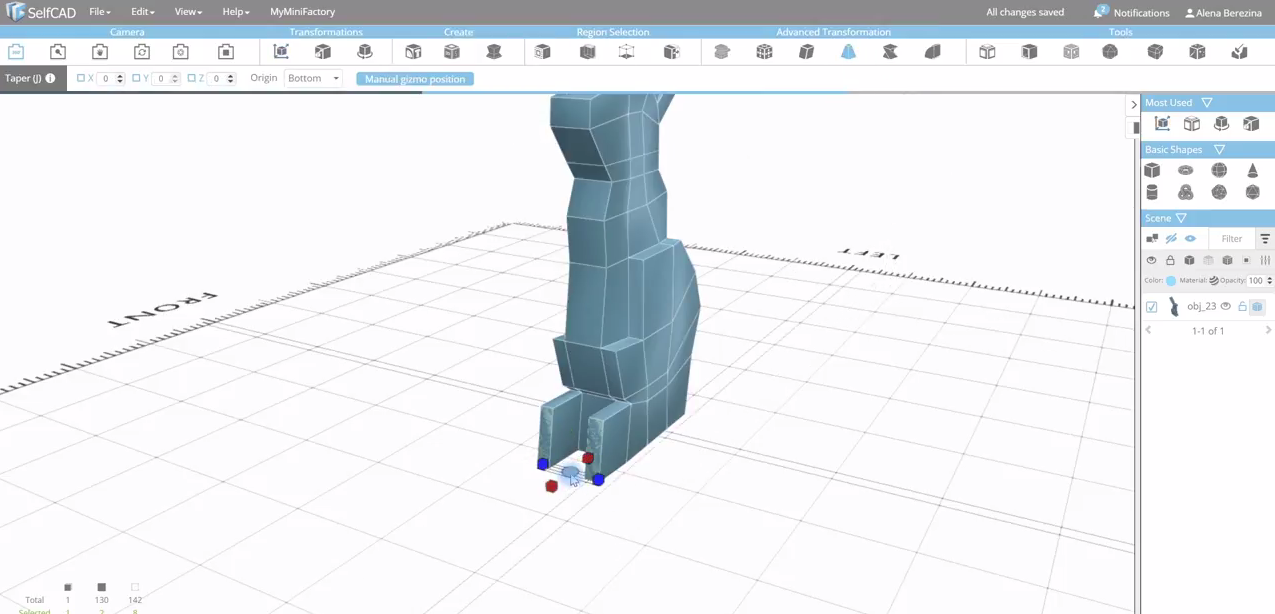Toggle visibility eye of obj_23
The height and width of the screenshot is (614, 1275).
point(1226,307)
